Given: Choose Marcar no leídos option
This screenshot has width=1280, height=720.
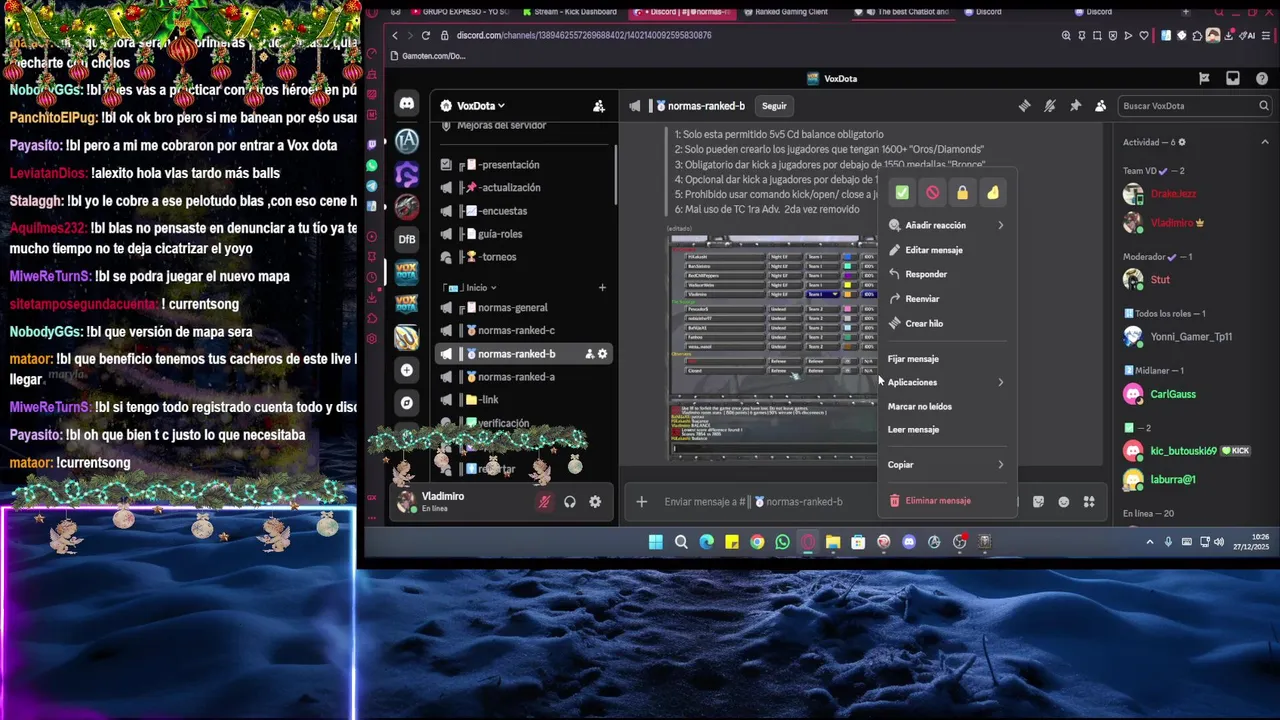Looking at the screenshot, I should click(947, 406).
